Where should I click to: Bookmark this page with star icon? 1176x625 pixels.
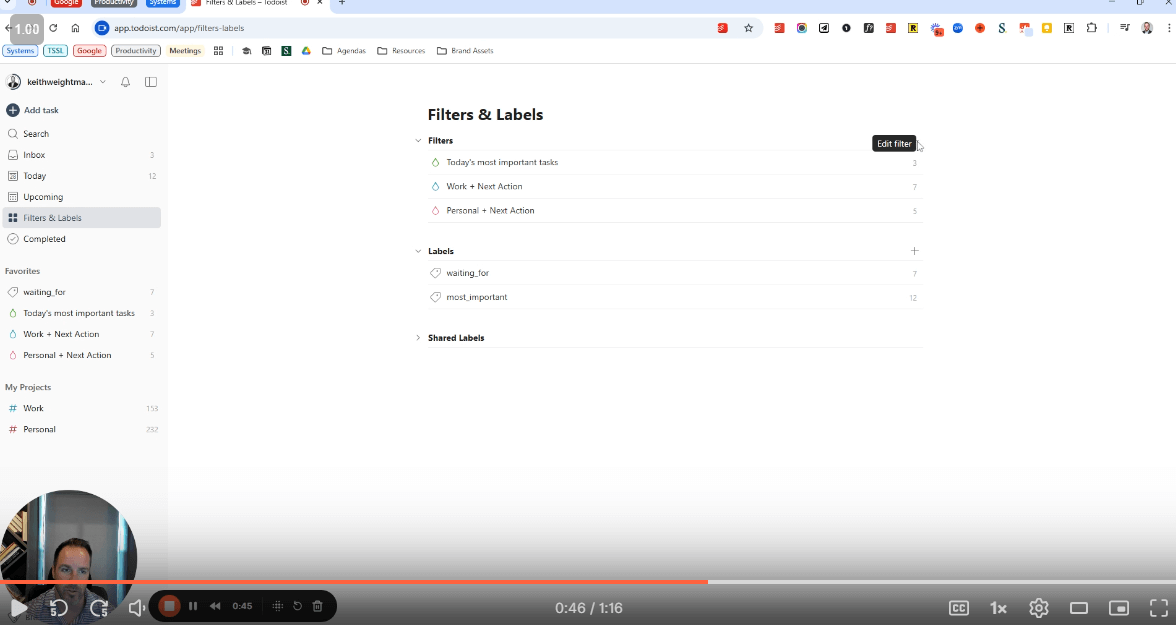point(748,28)
